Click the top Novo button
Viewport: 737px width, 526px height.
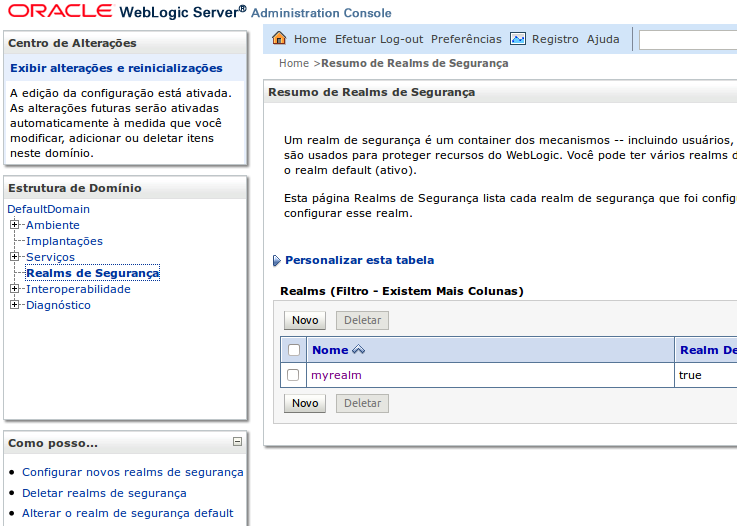305,320
